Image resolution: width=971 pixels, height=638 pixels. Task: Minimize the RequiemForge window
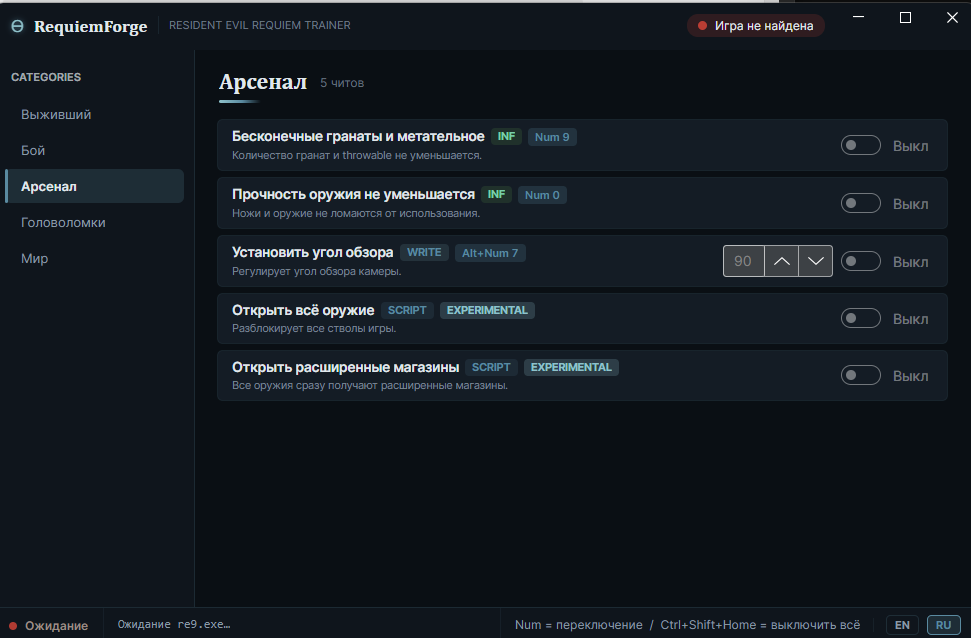tap(858, 17)
